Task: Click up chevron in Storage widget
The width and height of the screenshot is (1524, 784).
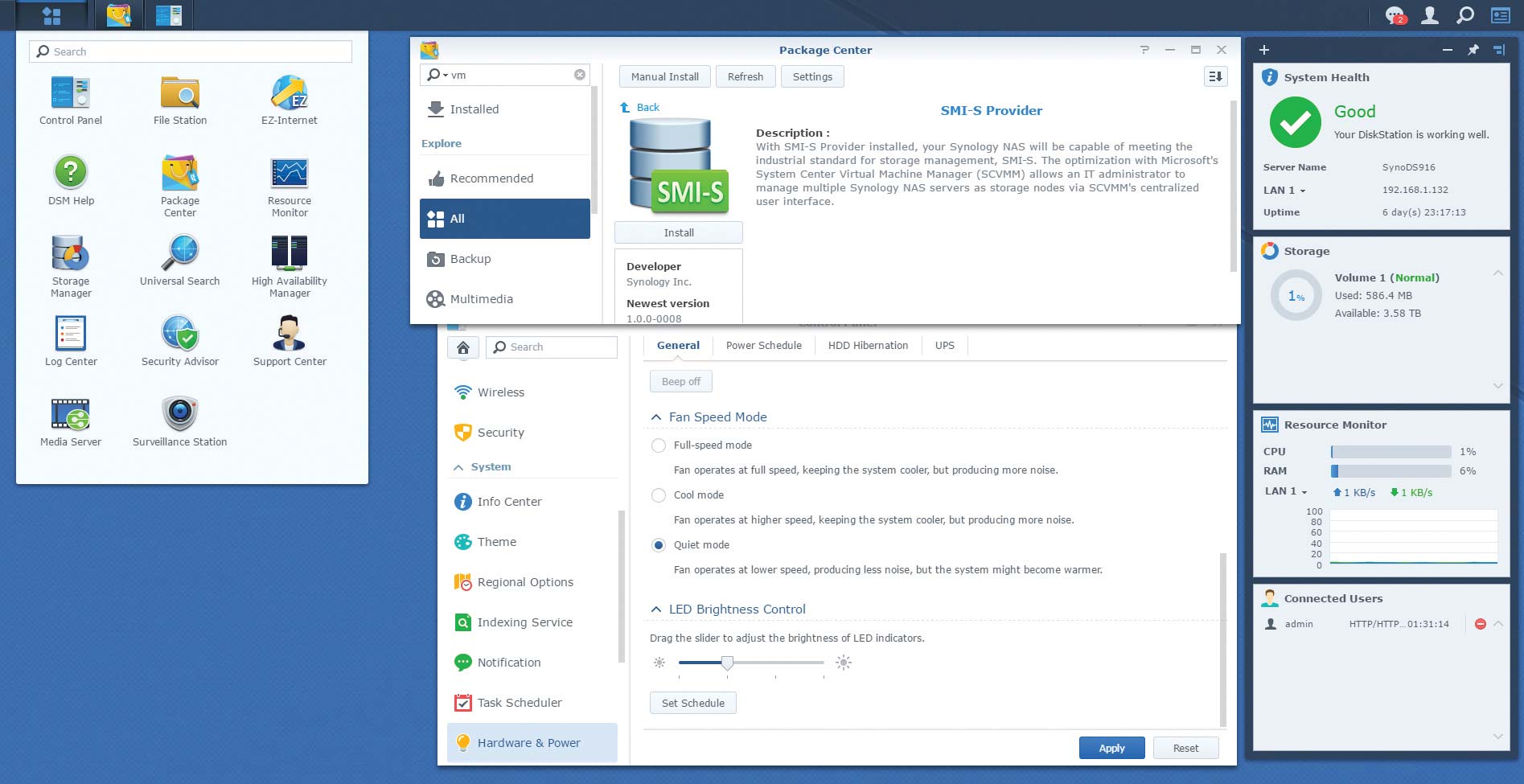Action: pyautogui.click(x=1498, y=273)
